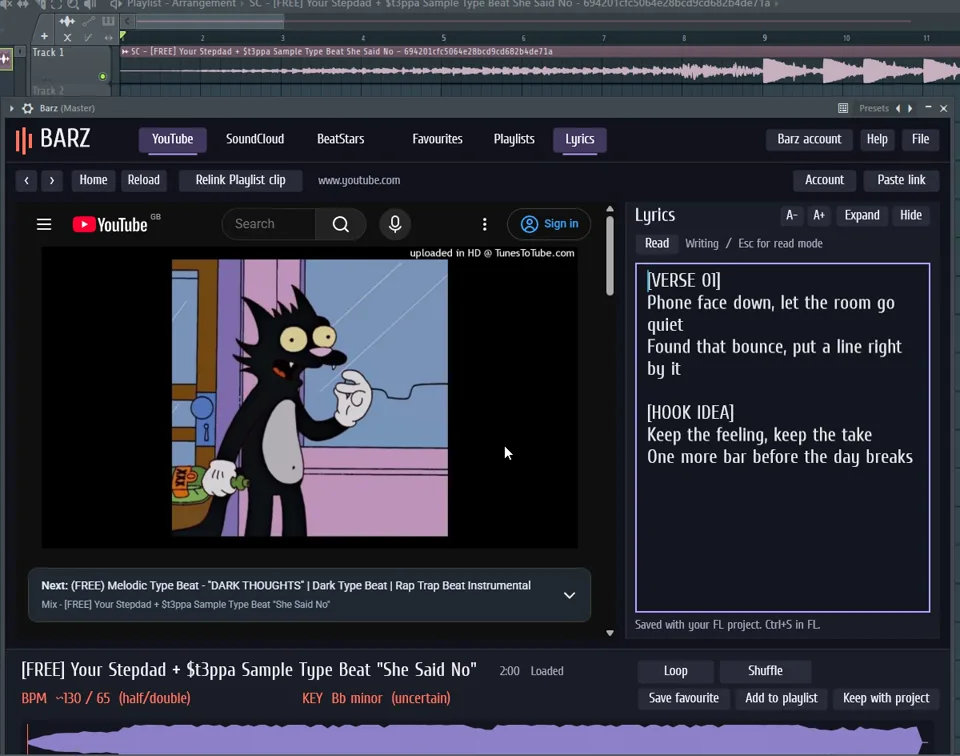
Task: Click the KEY Bb minor readout
Action: (376, 698)
